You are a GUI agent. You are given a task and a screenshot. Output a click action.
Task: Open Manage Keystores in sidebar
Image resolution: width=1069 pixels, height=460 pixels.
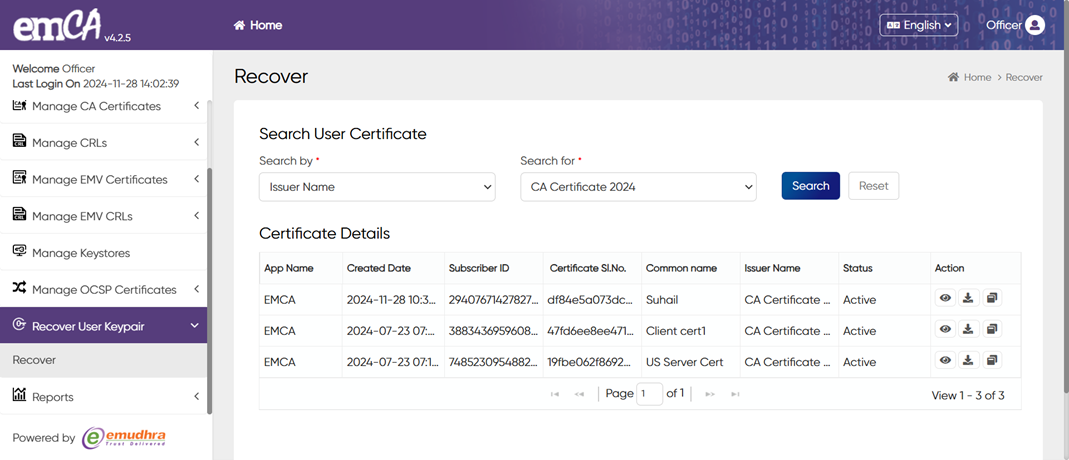(81, 253)
